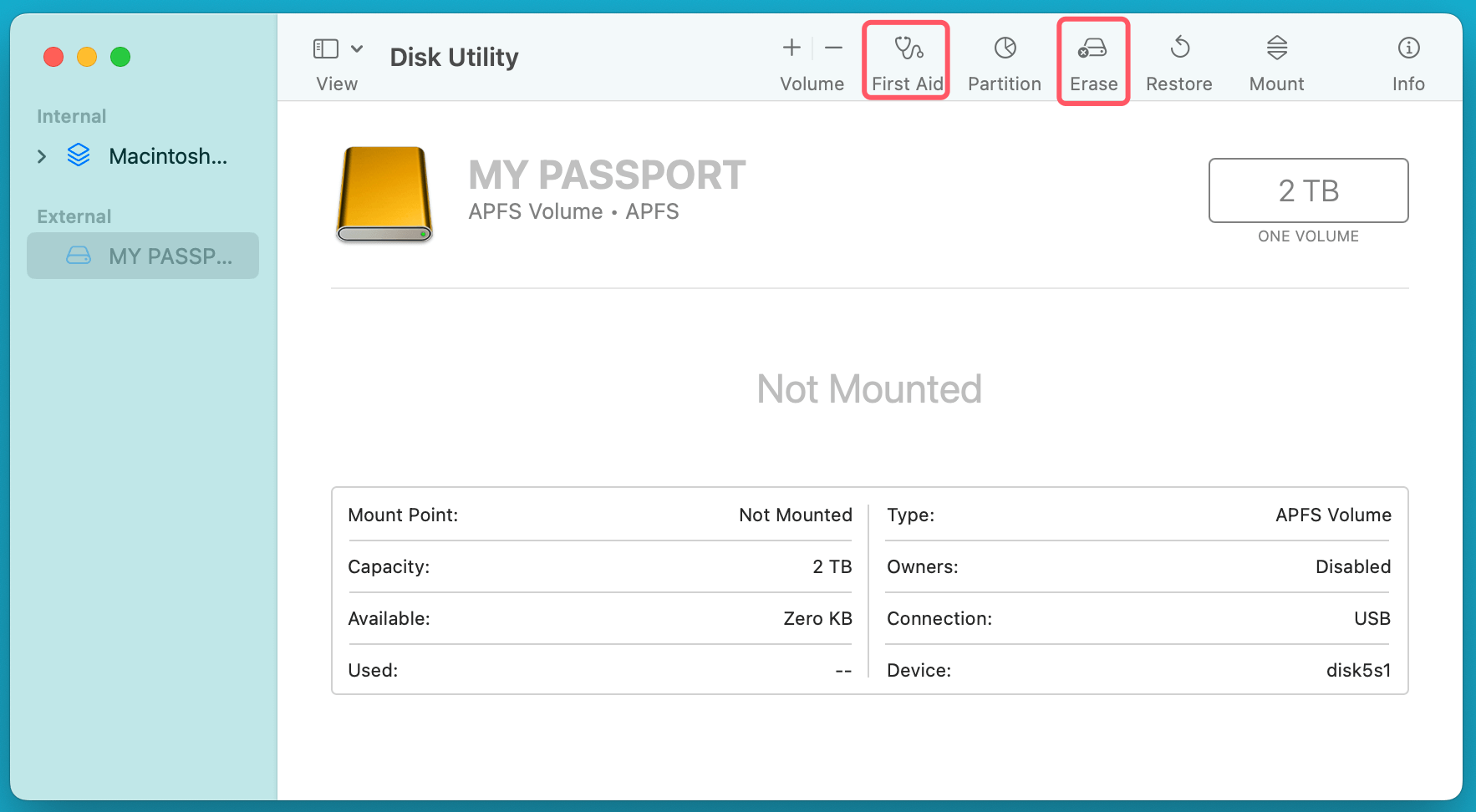Click the MY PASSPORT volume title

tap(607, 175)
